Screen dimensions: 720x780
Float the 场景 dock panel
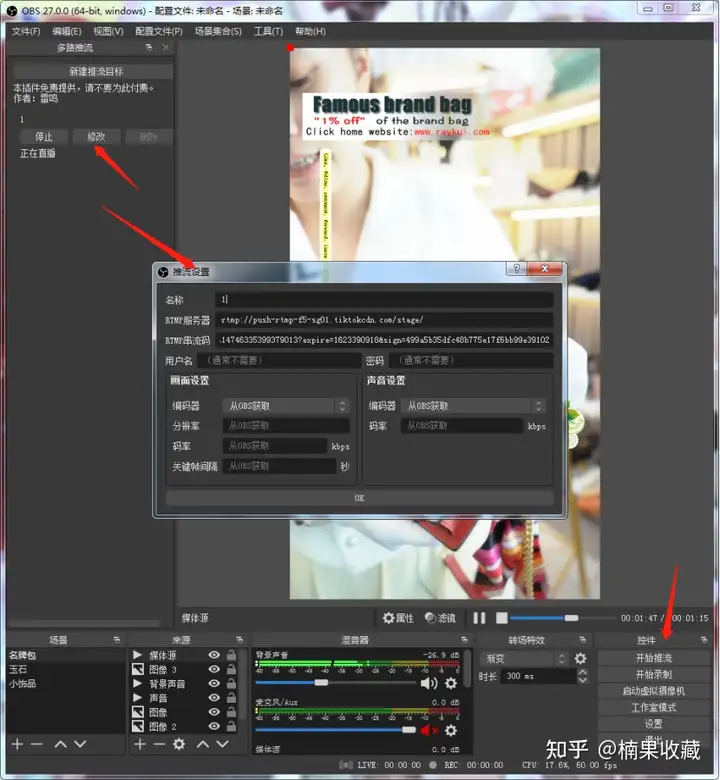pos(116,640)
